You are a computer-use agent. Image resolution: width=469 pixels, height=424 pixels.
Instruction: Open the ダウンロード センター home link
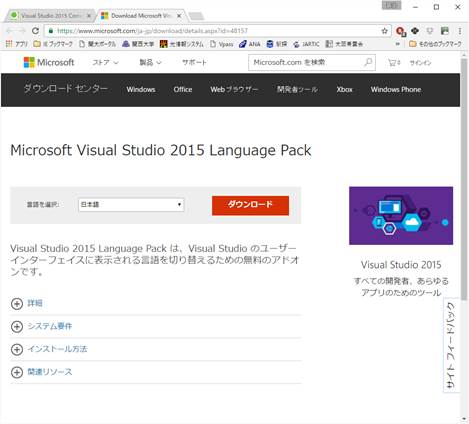click(x=66, y=88)
